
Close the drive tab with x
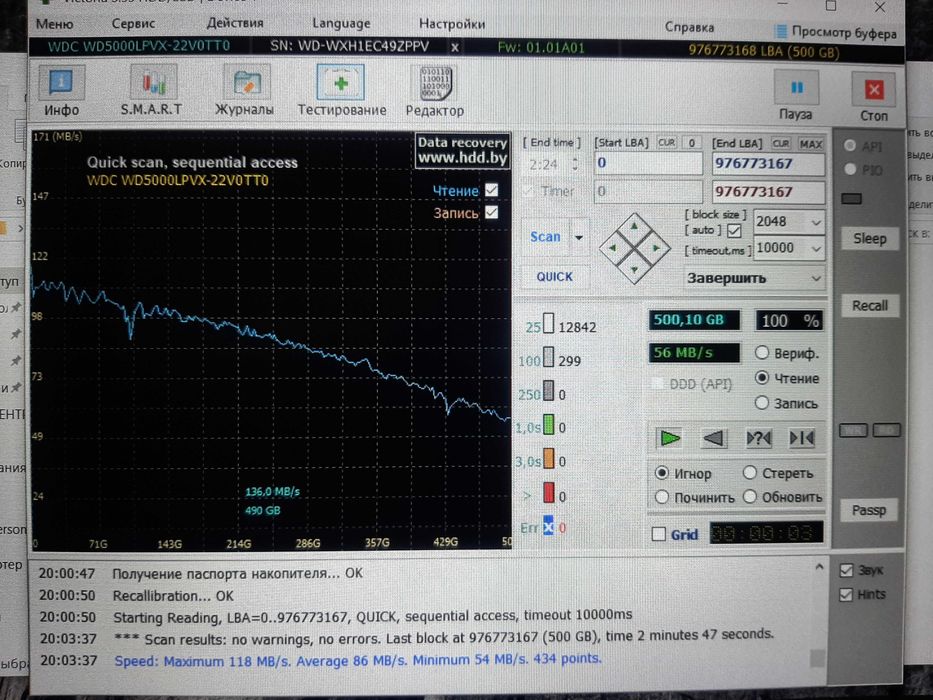[x=455, y=47]
